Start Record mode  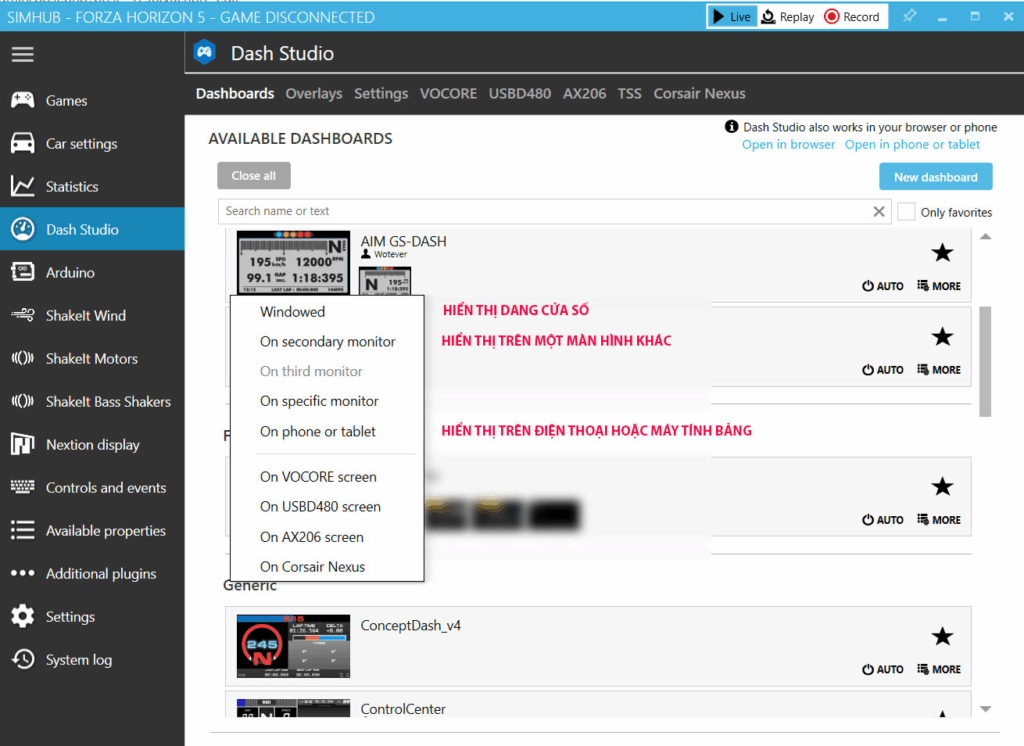[x=852, y=17]
